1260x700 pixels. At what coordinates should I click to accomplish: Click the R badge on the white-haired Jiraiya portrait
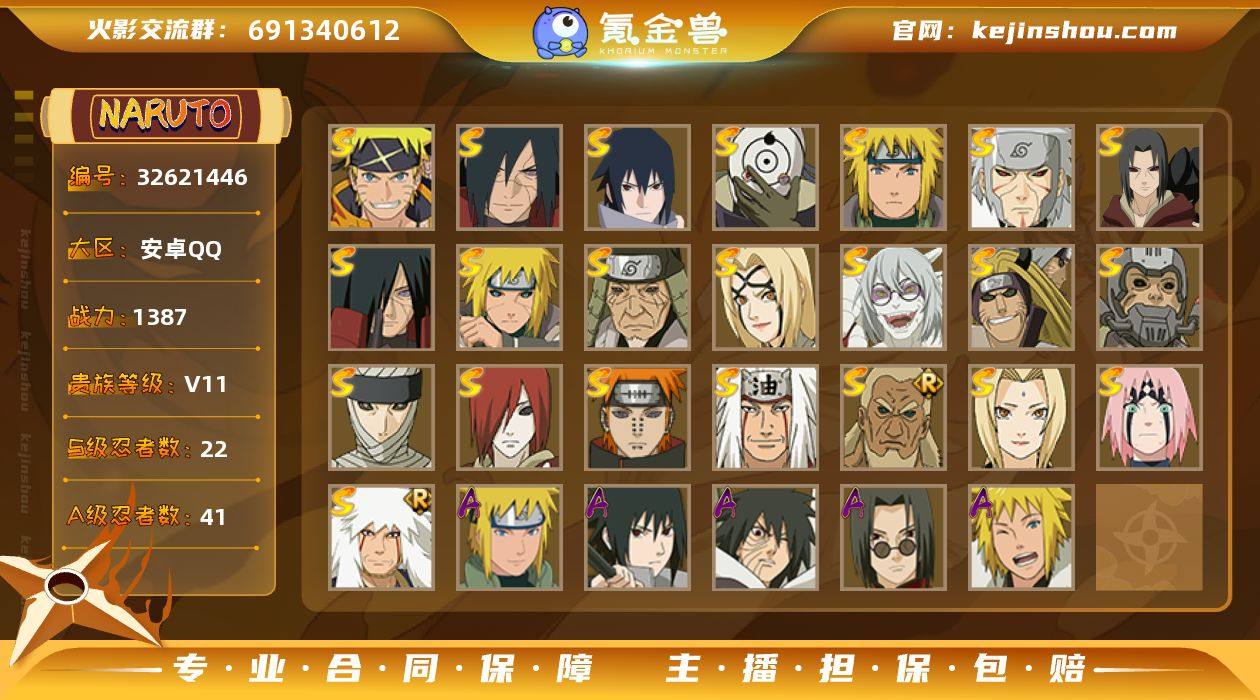pos(418,499)
